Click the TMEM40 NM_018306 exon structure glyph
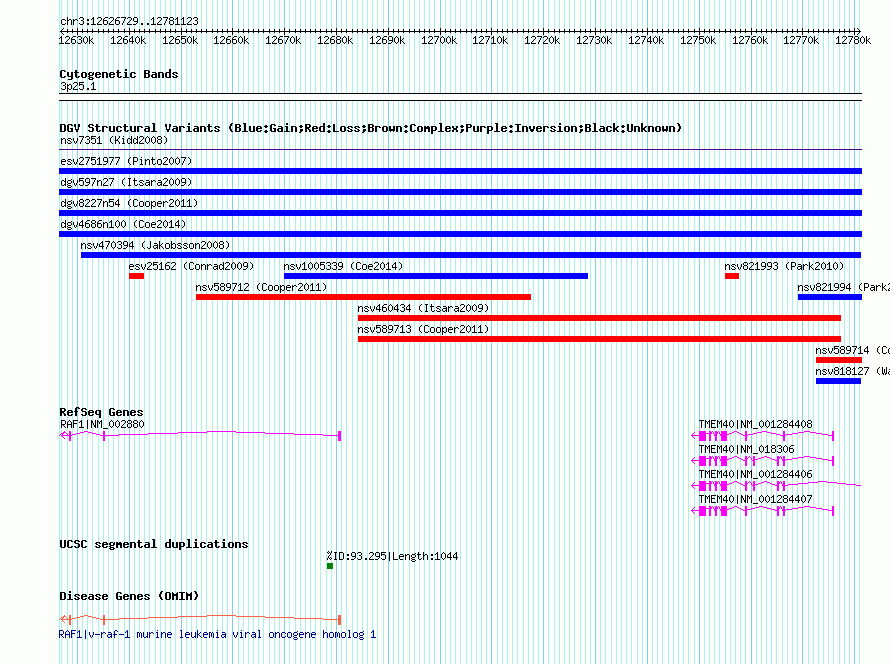Screen dimensions: 890x664 [x=763, y=460]
